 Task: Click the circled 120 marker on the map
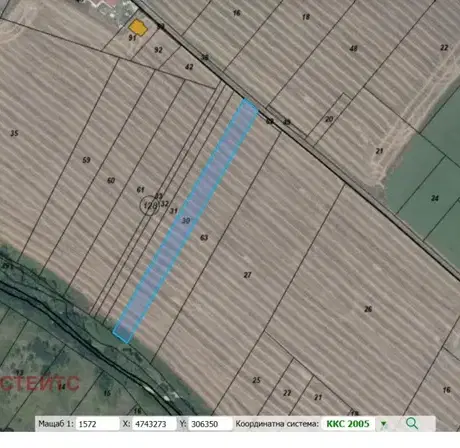point(149,206)
